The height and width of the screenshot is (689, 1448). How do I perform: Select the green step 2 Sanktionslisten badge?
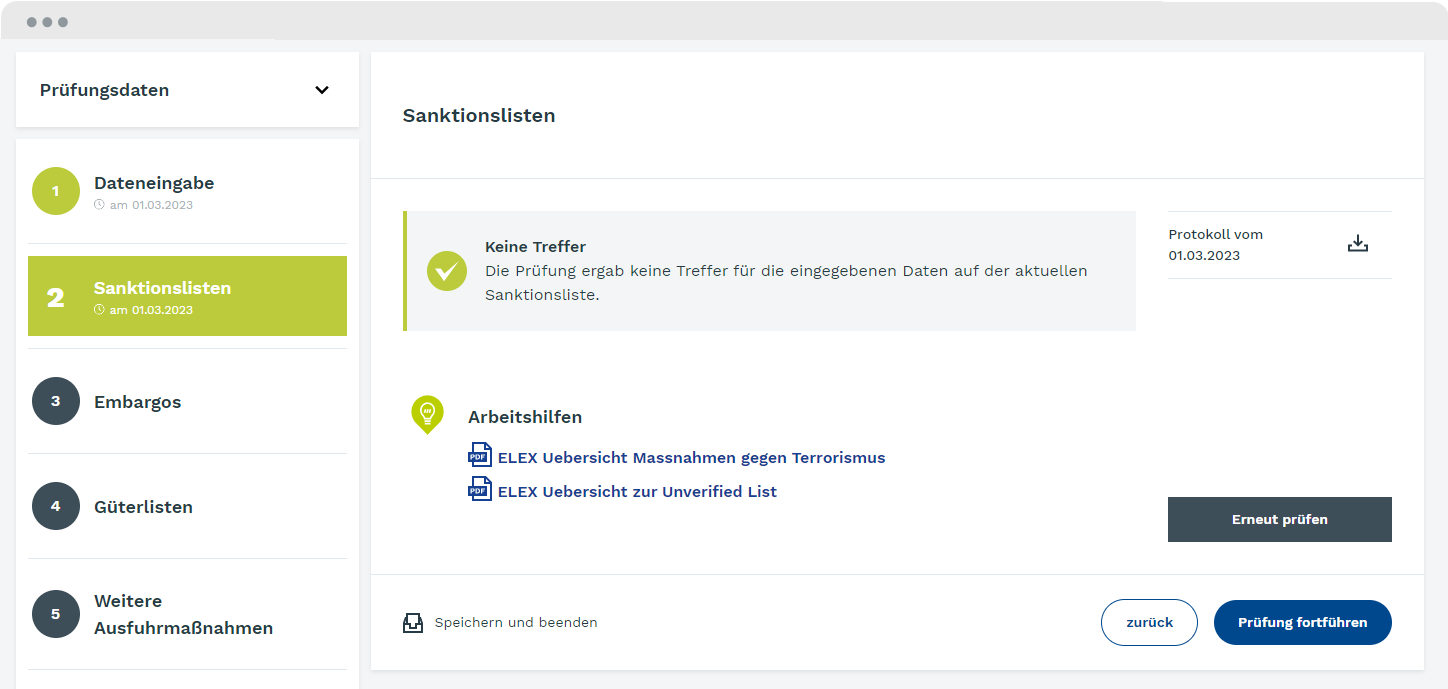pyautogui.click(x=56, y=296)
